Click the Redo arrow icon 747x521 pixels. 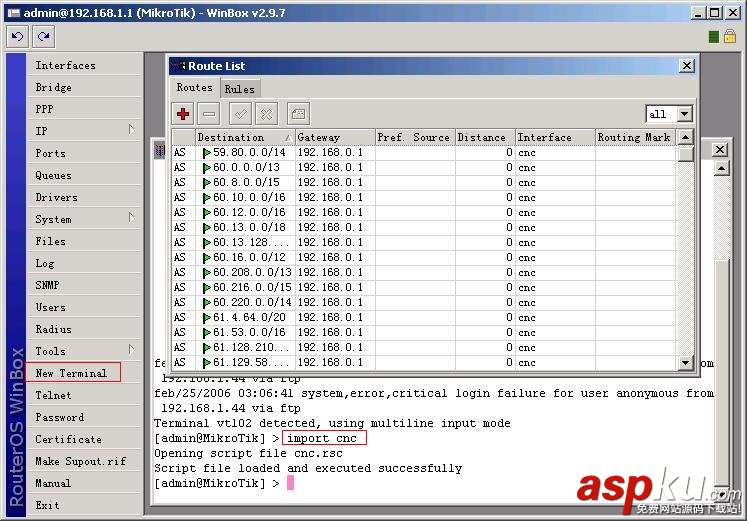[x=43, y=37]
